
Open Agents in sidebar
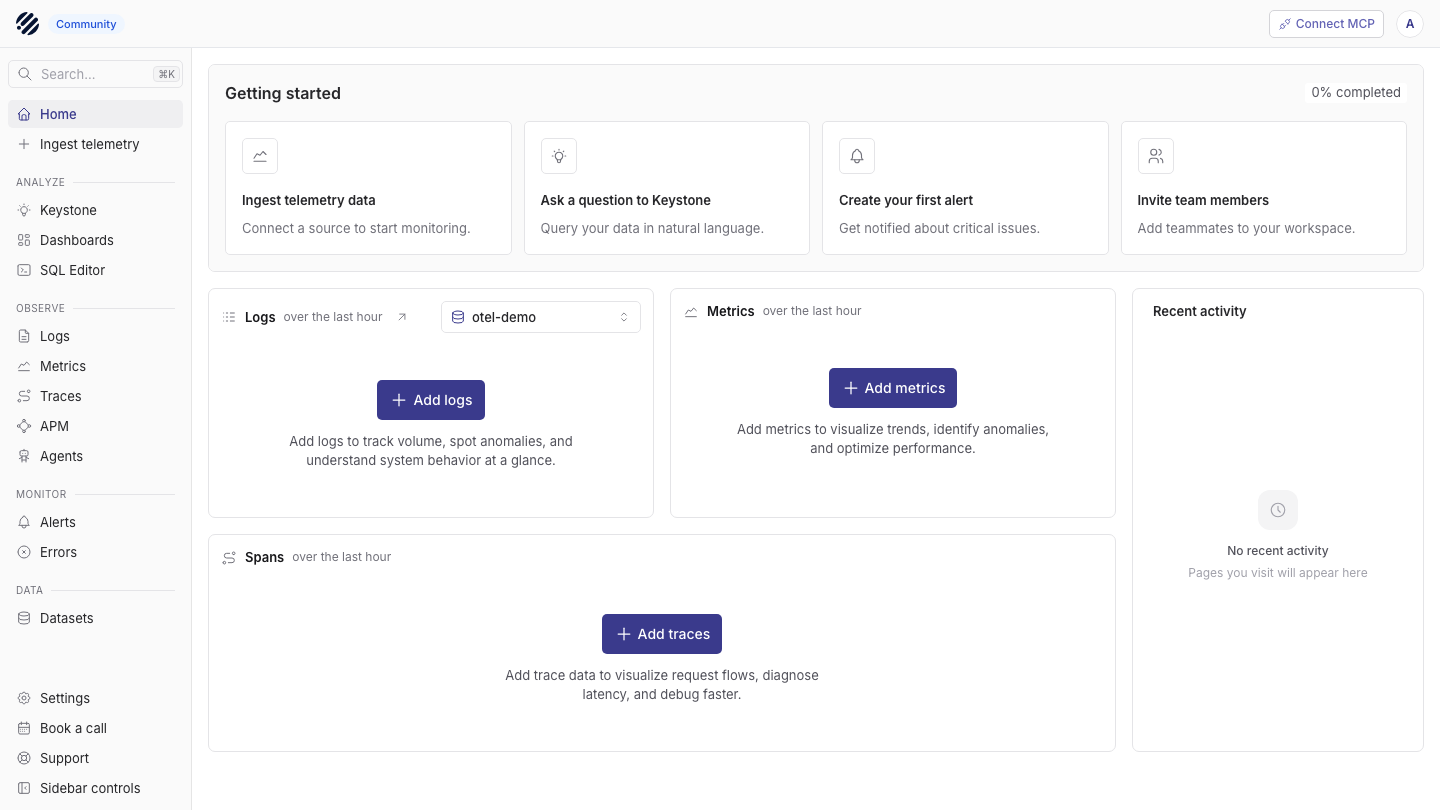95,456
